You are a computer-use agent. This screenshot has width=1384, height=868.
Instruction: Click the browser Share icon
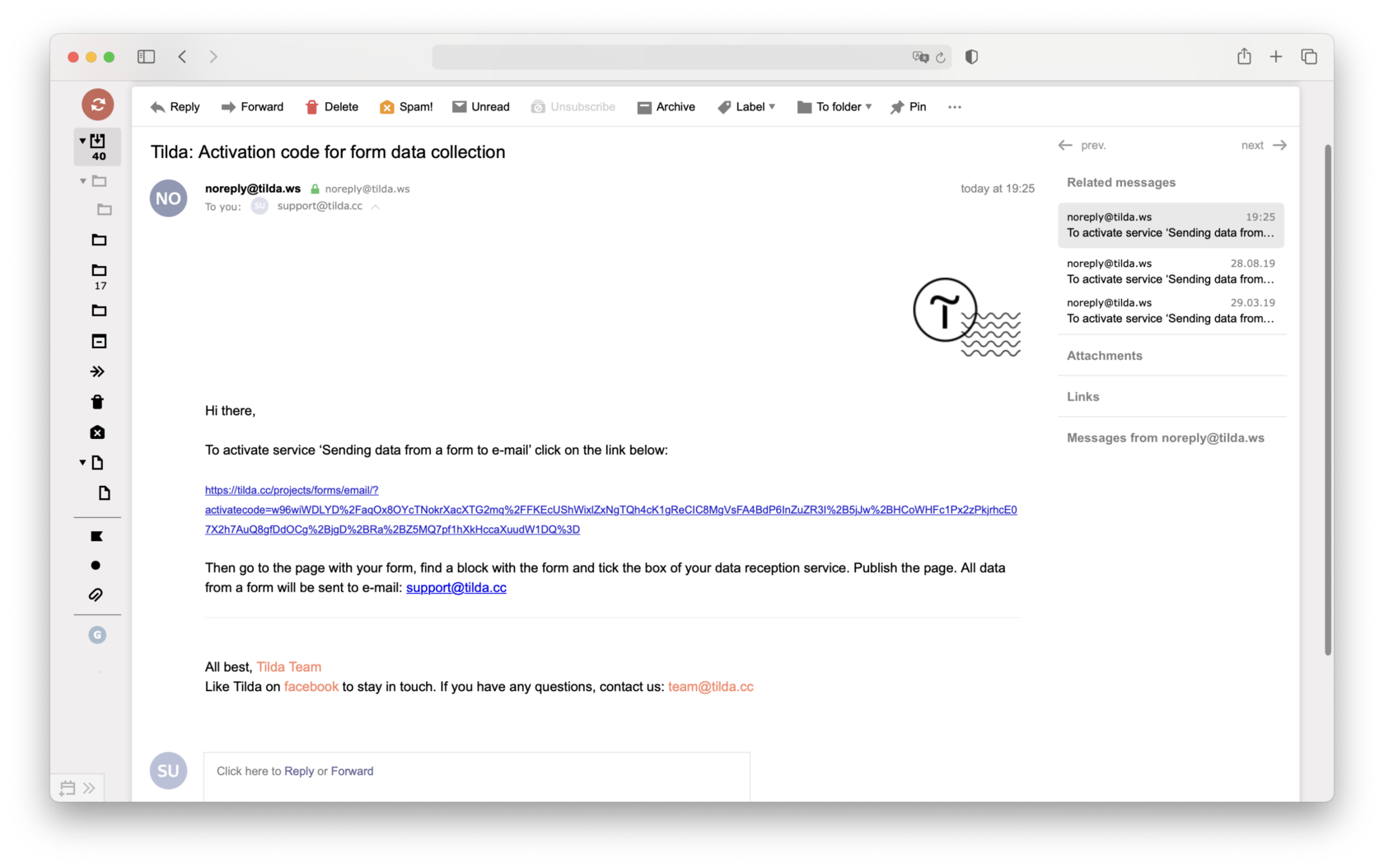click(1244, 57)
